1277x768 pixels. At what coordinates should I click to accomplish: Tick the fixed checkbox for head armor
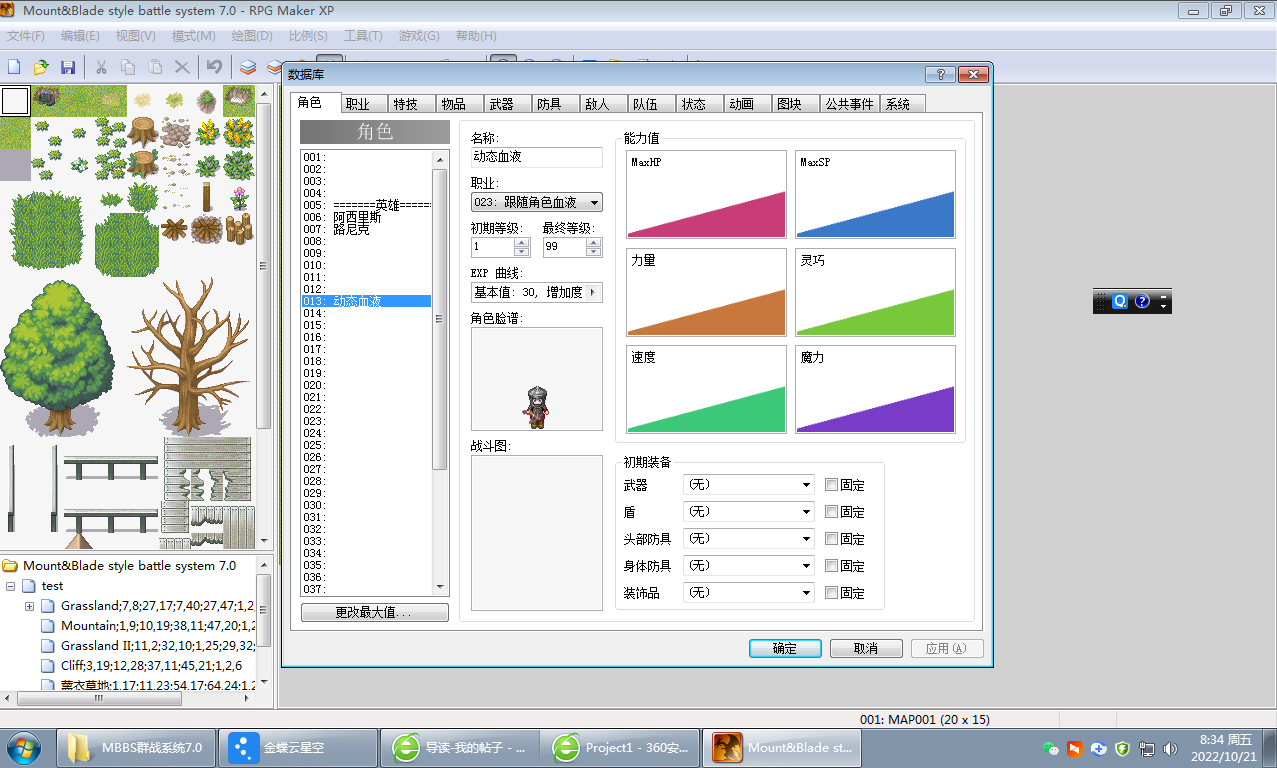[x=832, y=539]
